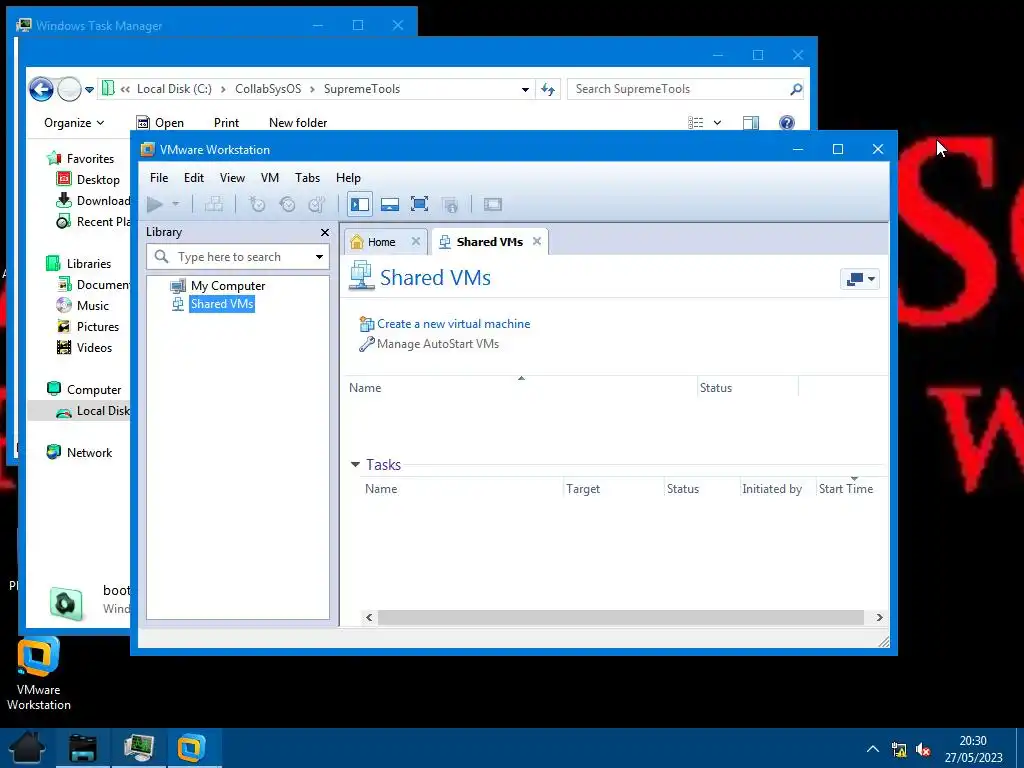Toggle the thumbnail bar toolbar icon
The width and height of the screenshot is (1024, 768).
pyautogui.click(x=390, y=204)
